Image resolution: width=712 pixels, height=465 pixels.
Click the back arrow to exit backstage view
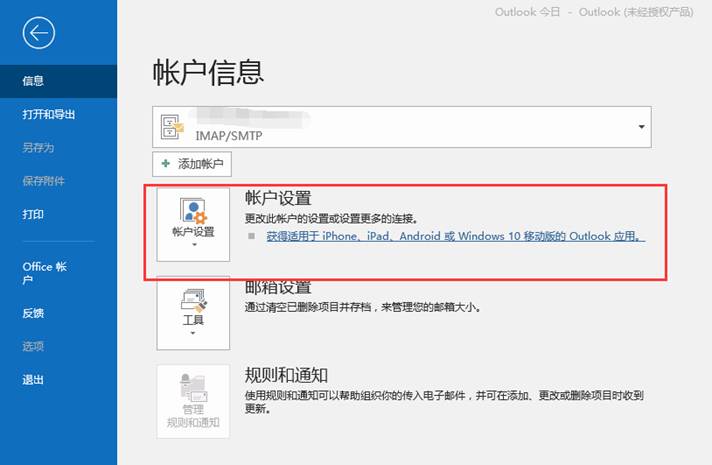(x=38, y=34)
